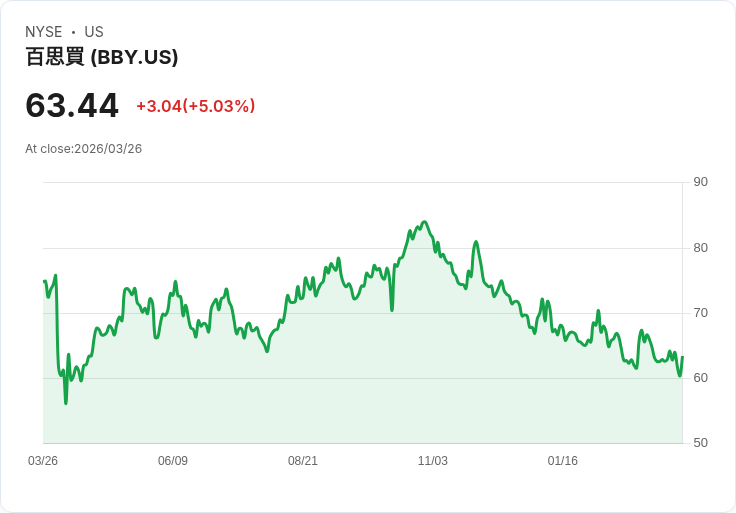Click the NYSE exchange label
The height and width of the screenshot is (513, 736).
tap(44, 32)
